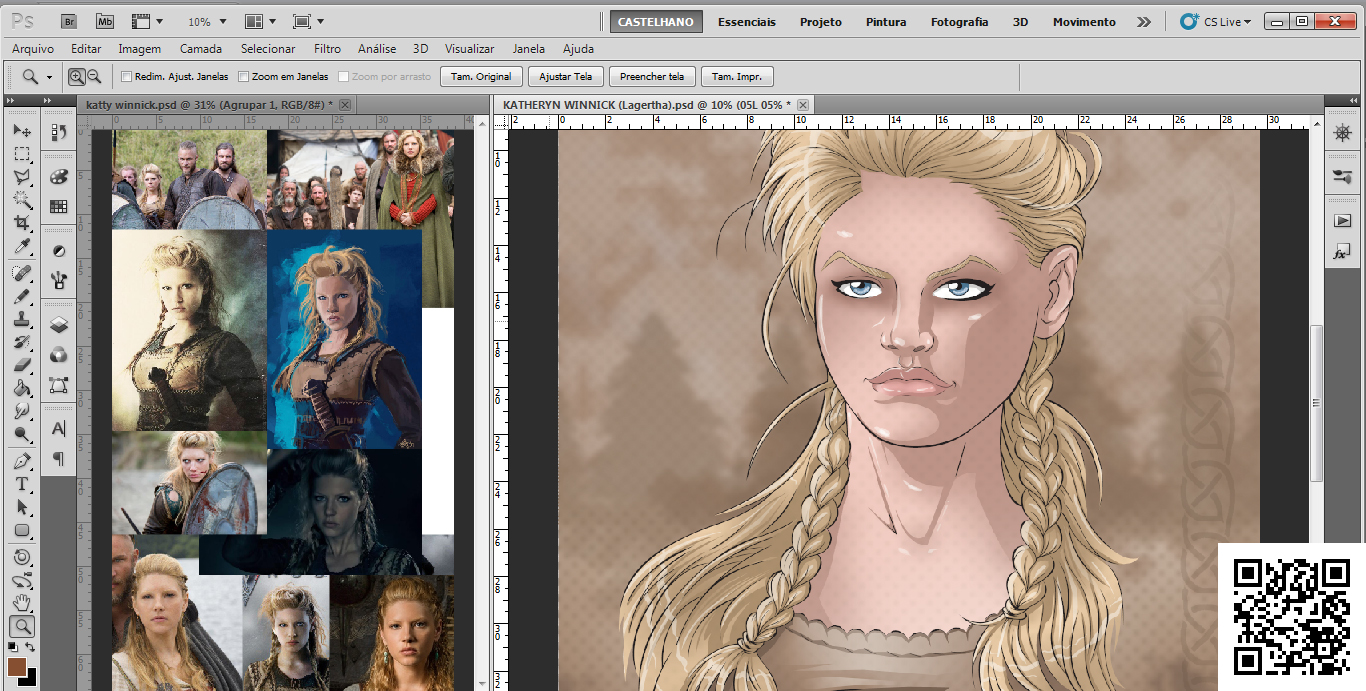Viewport: 1366px width, 691px height.
Task: Show more workspaces with double chevron
Action: click(1144, 21)
